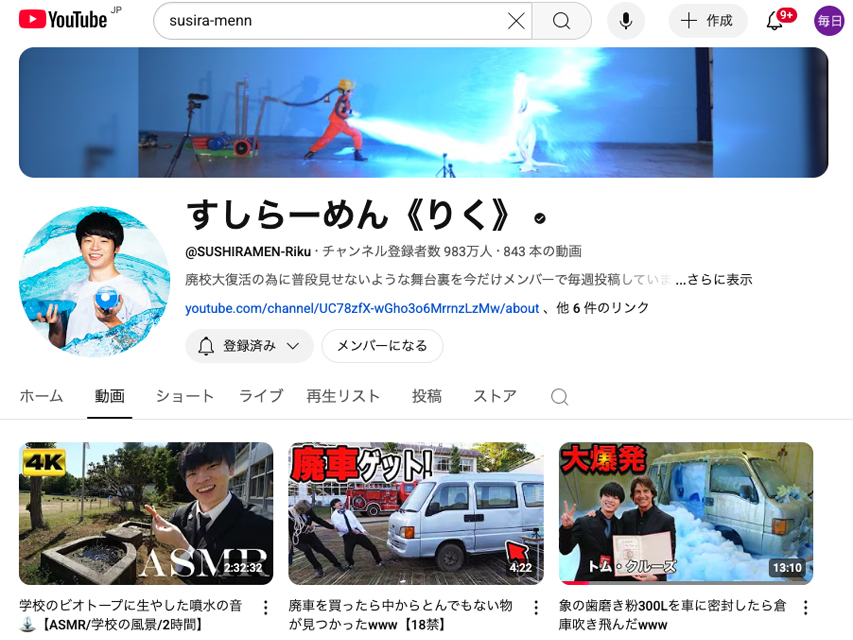Run the search with the magnifier icon
853x640 pixels.
click(560, 20)
